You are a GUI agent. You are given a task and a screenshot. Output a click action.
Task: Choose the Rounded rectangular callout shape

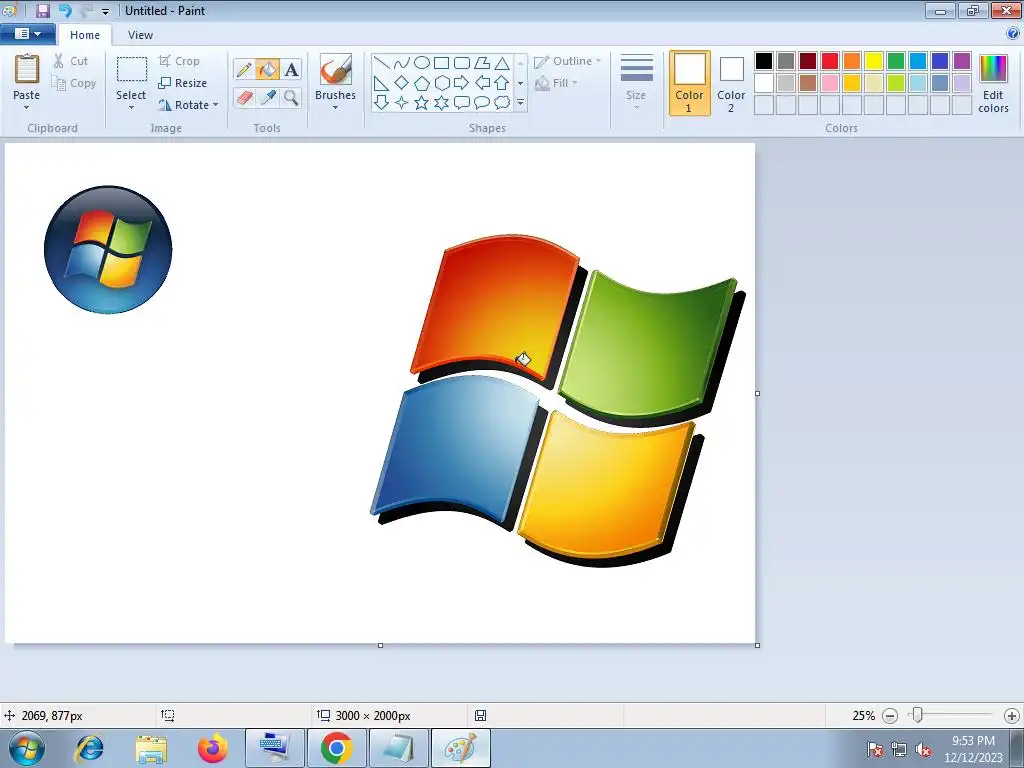(x=462, y=103)
